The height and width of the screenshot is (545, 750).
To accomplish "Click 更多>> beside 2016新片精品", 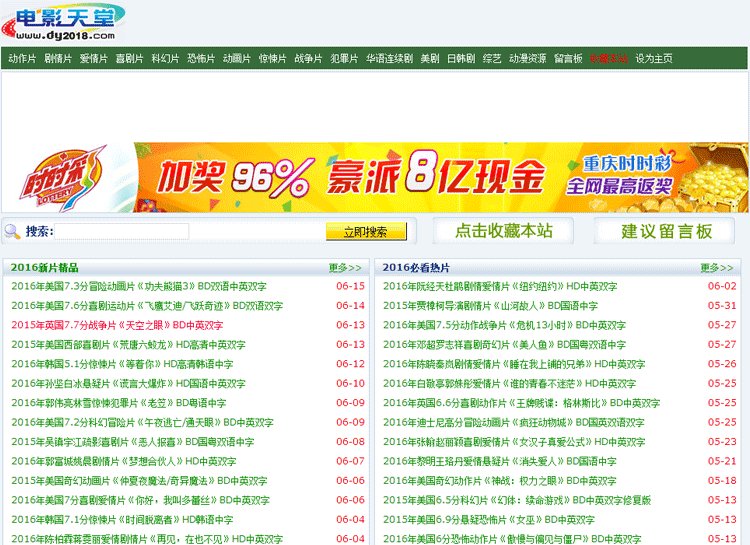I will (345, 268).
